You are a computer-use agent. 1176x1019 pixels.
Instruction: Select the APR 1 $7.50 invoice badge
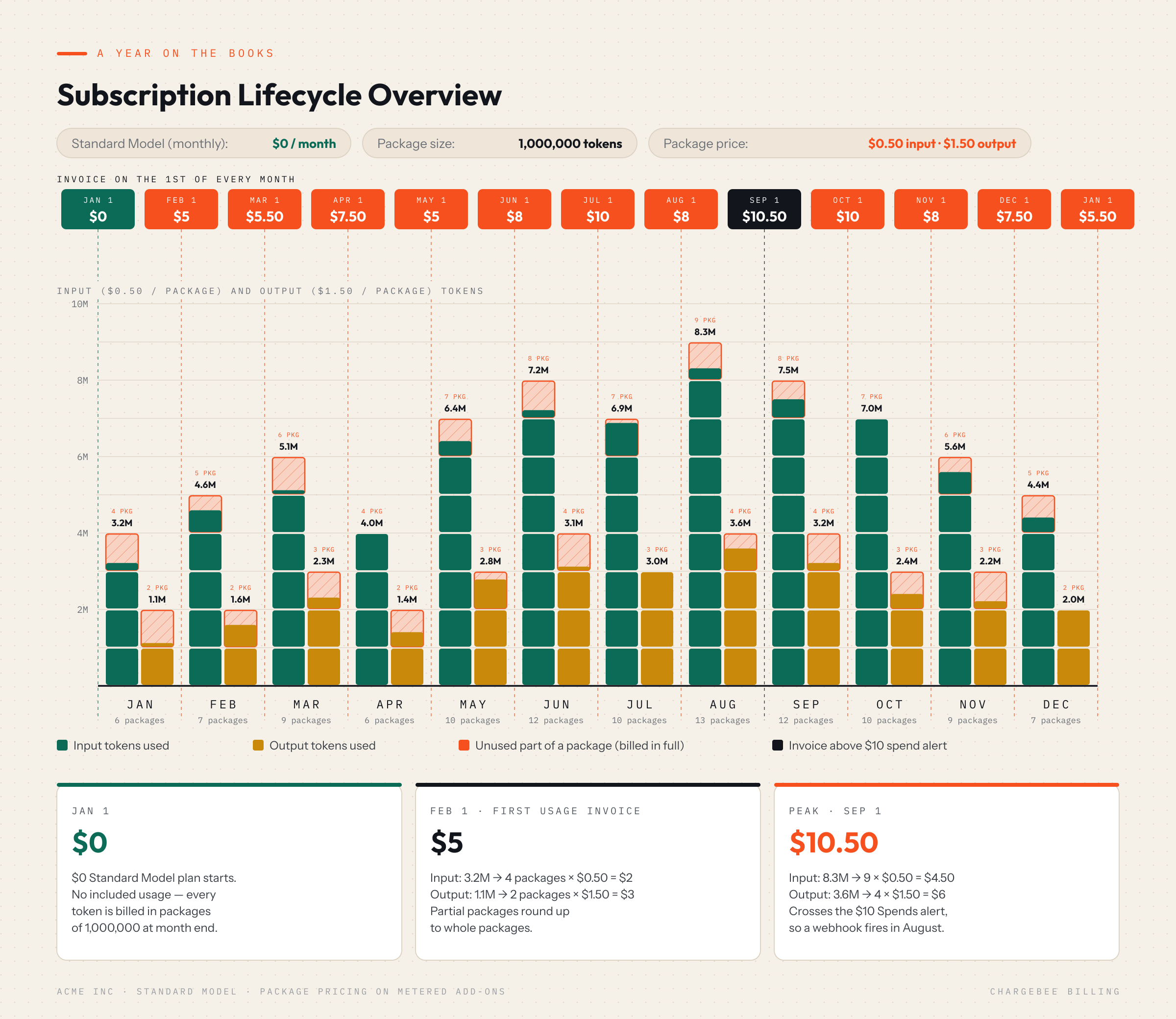point(348,209)
